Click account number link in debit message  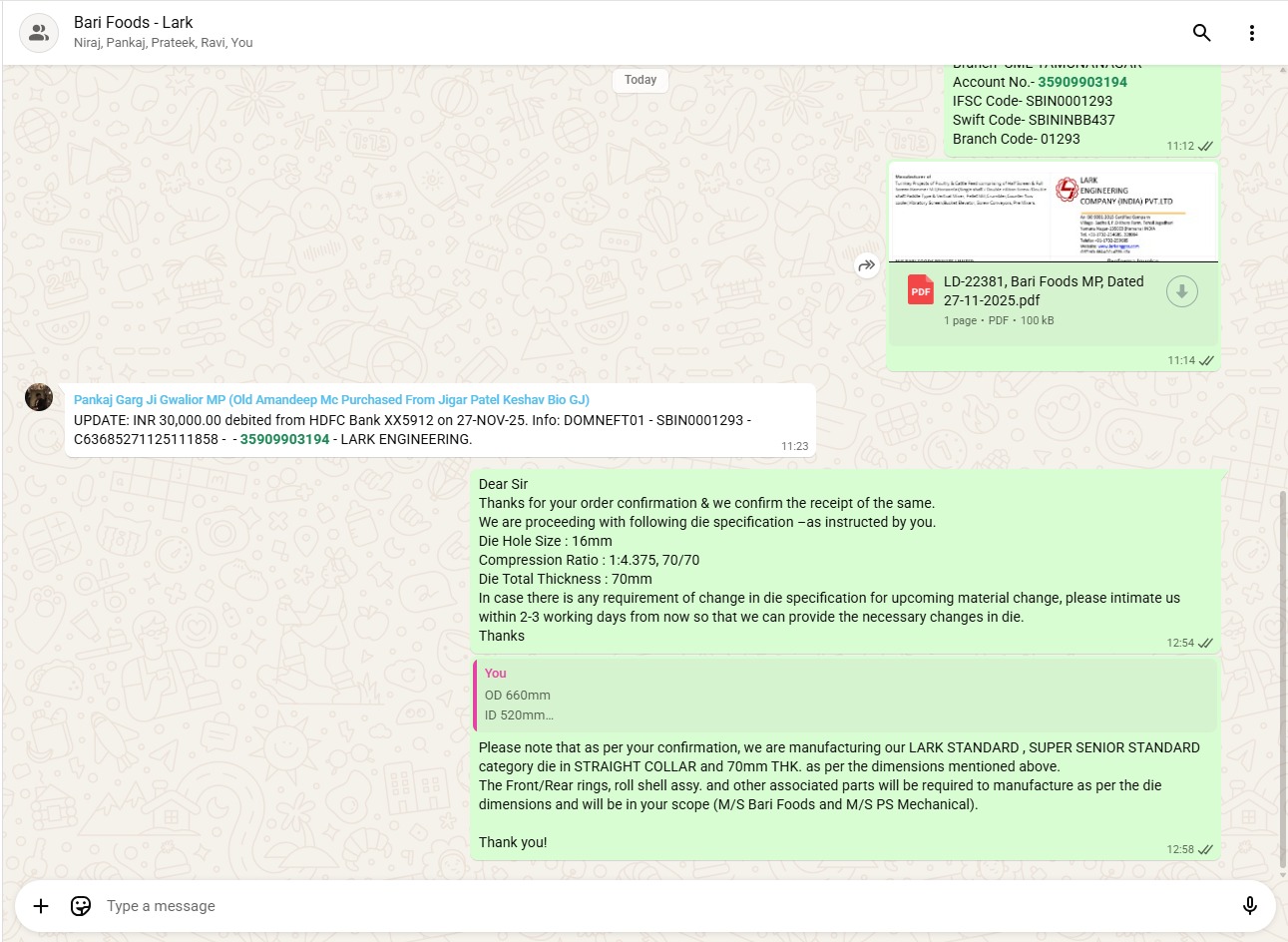284,439
